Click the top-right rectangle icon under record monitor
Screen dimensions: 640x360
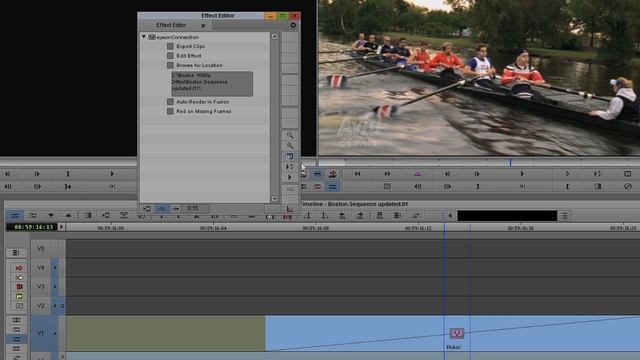click(x=627, y=174)
